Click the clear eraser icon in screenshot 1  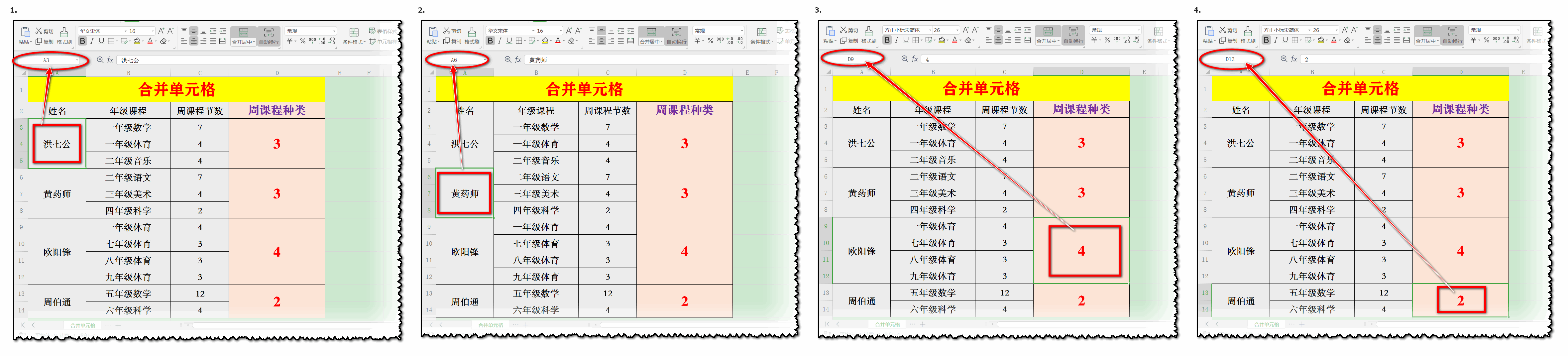[163, 41]
